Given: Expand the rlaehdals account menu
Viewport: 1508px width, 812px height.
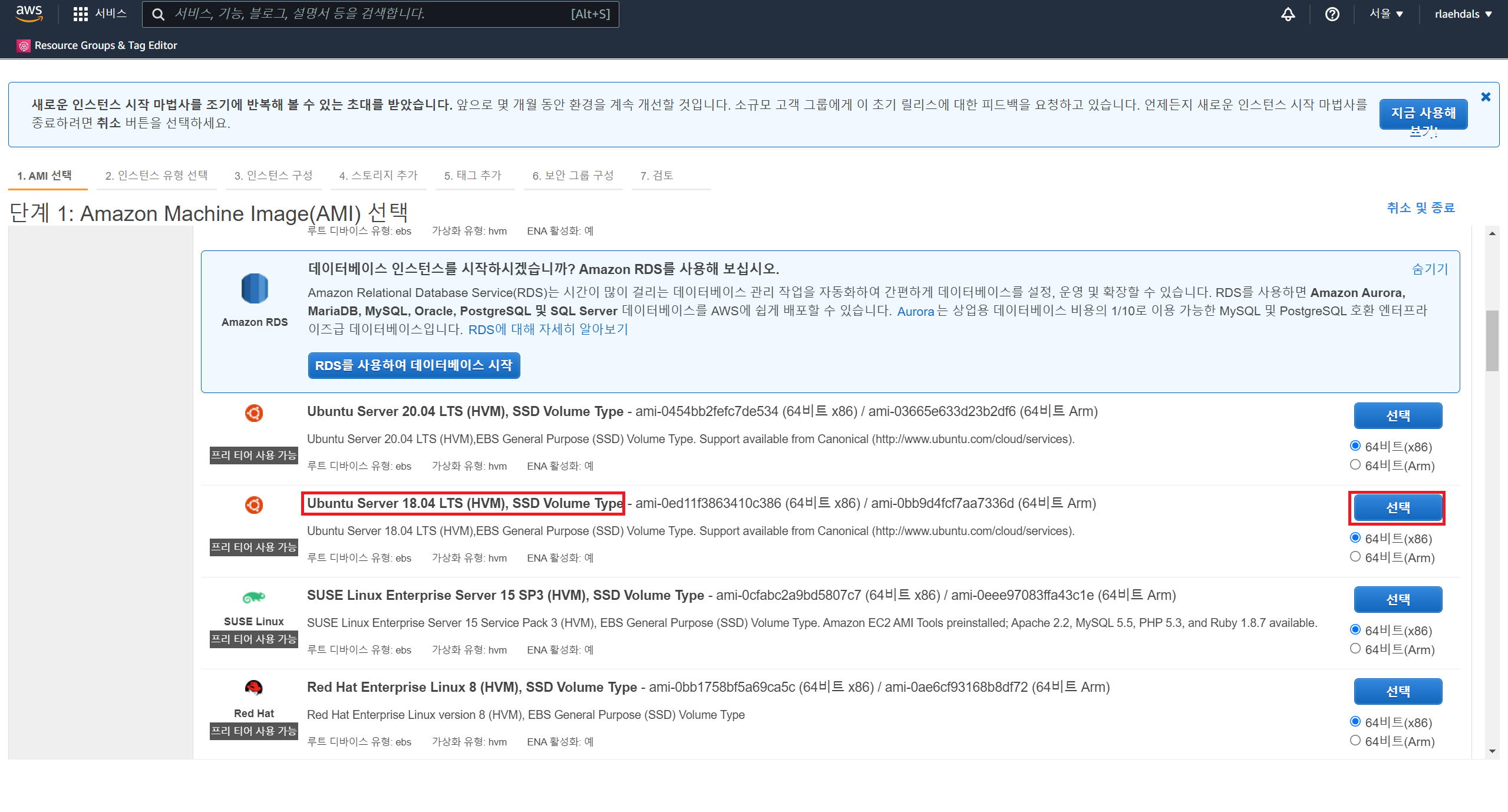Looking at the screenshot, I should [1463, 14].
